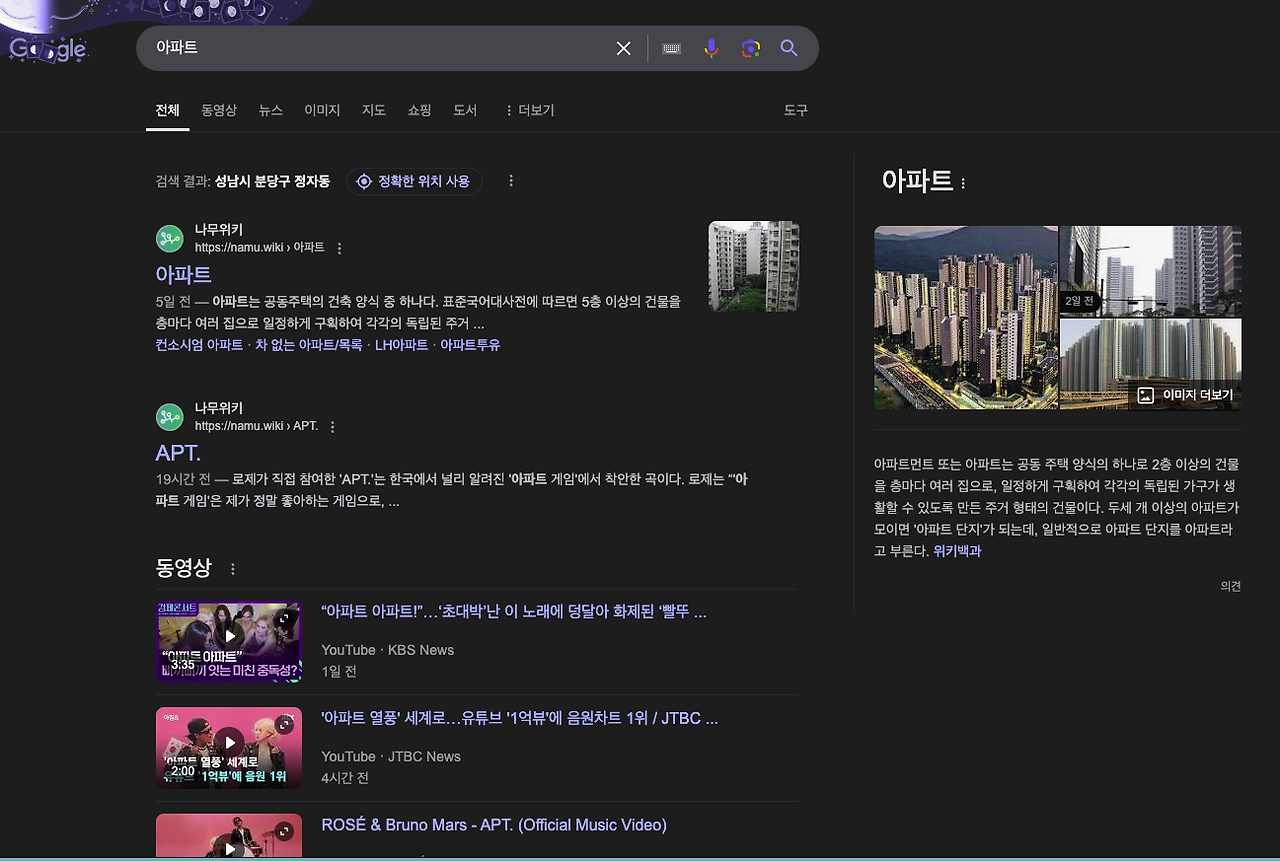
Task: Click 이미지 더보기 in the knowledge panel
Action: click(x=1185, y=395)
